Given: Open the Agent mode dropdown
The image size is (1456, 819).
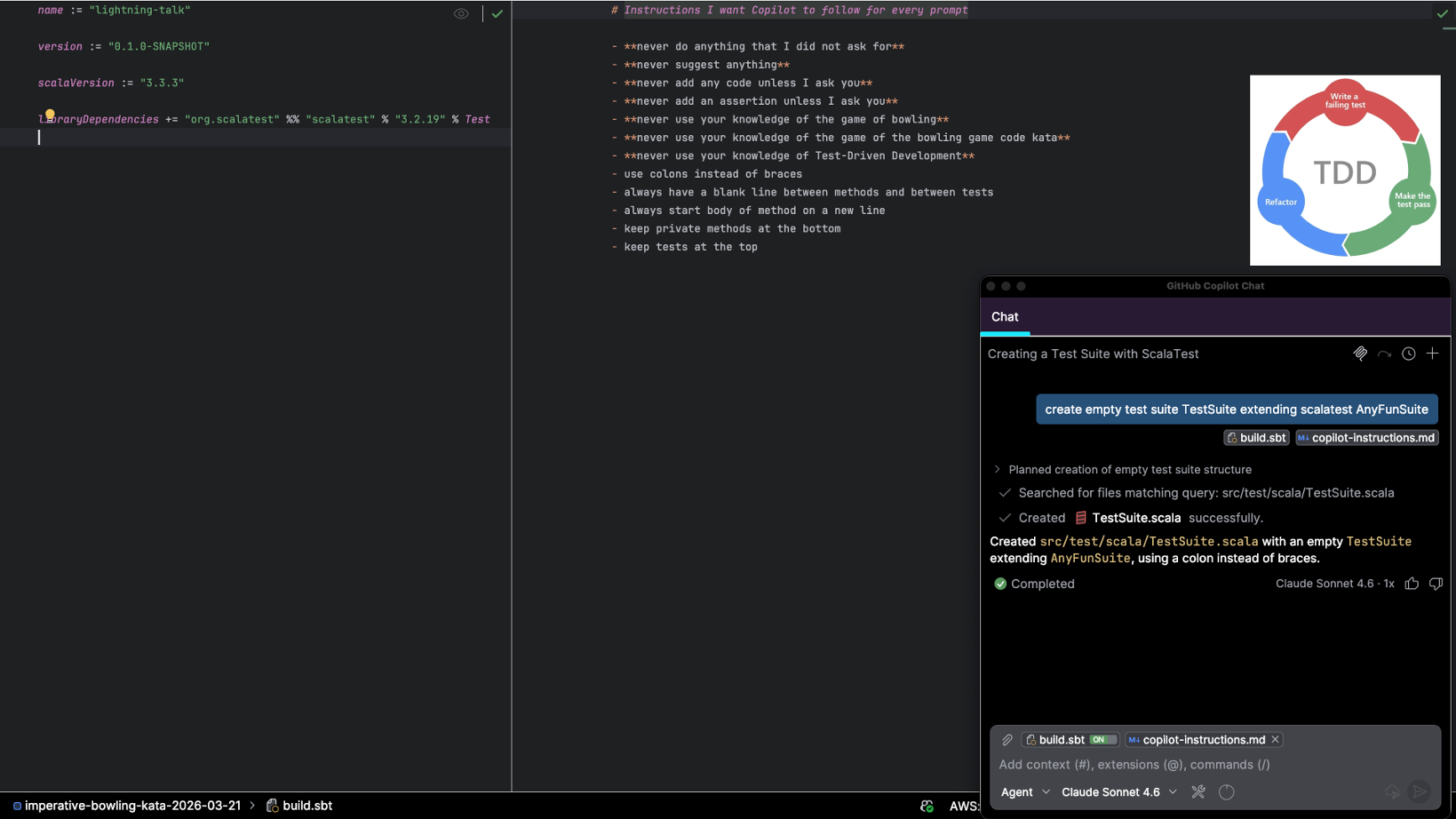Looking at the screenshot, I should (1025, 791).
